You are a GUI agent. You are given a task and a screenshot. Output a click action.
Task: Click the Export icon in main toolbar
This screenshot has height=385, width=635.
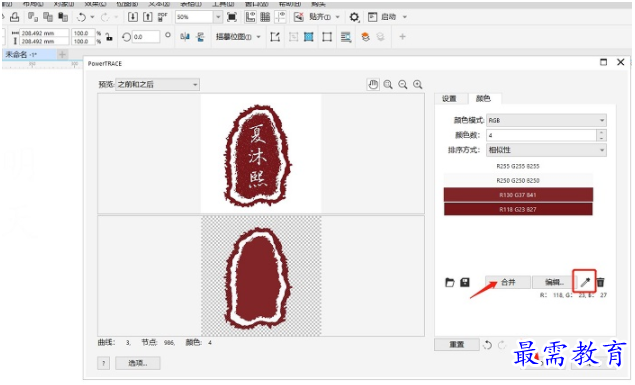pyautogui.click(x=147, y=17)
